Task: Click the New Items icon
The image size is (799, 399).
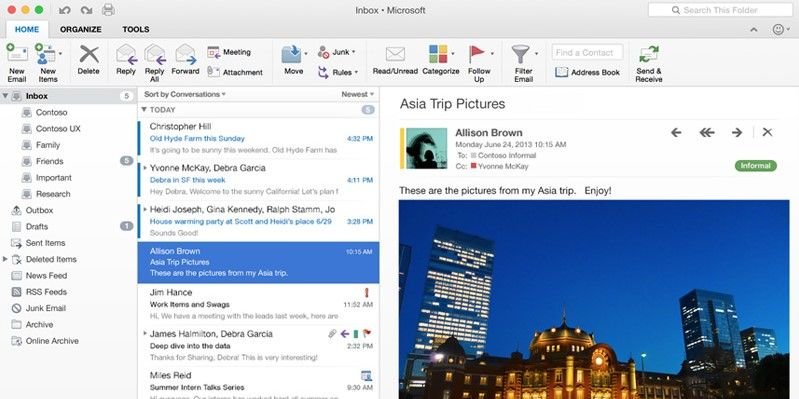Action: tap(46, 54)
